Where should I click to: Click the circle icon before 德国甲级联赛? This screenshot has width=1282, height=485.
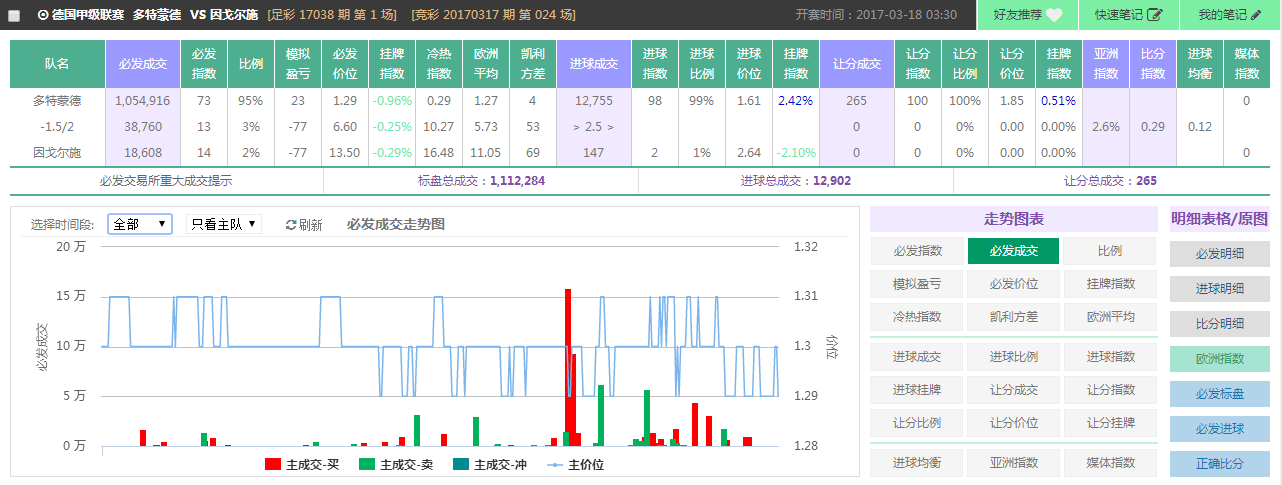[x=42, y=15]
